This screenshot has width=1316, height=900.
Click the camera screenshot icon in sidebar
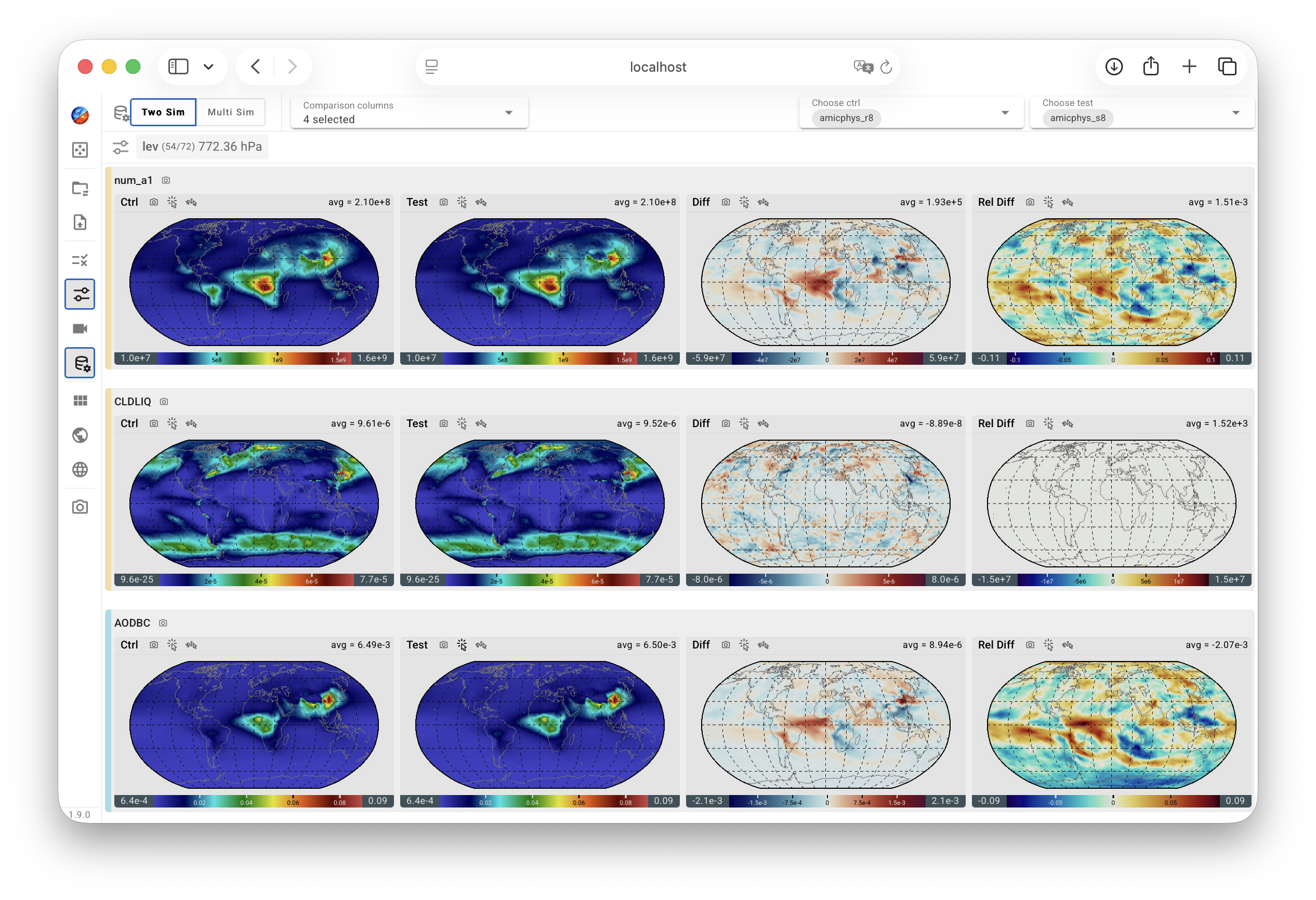pyautogui.click(x=80, y=507)
